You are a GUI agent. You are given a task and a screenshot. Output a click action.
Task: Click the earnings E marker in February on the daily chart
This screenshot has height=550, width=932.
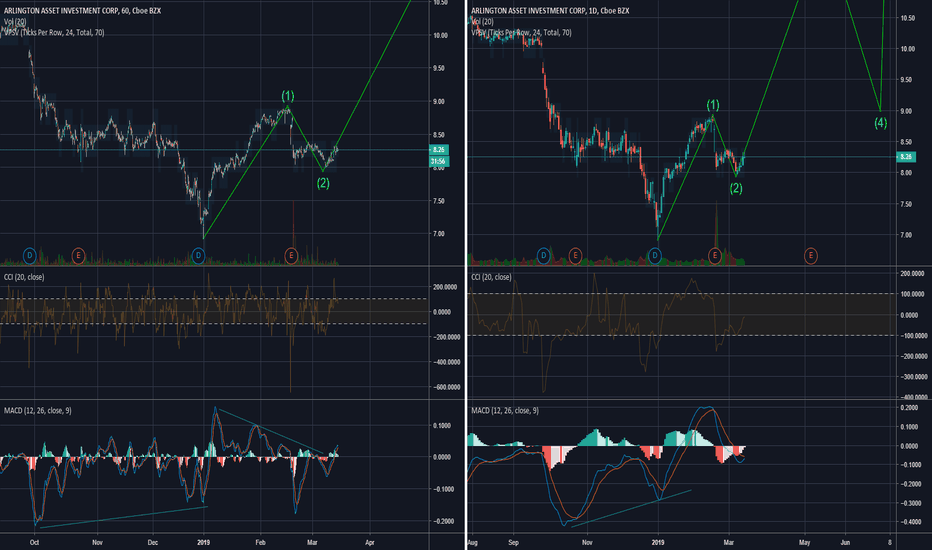(x=715, y=256)
